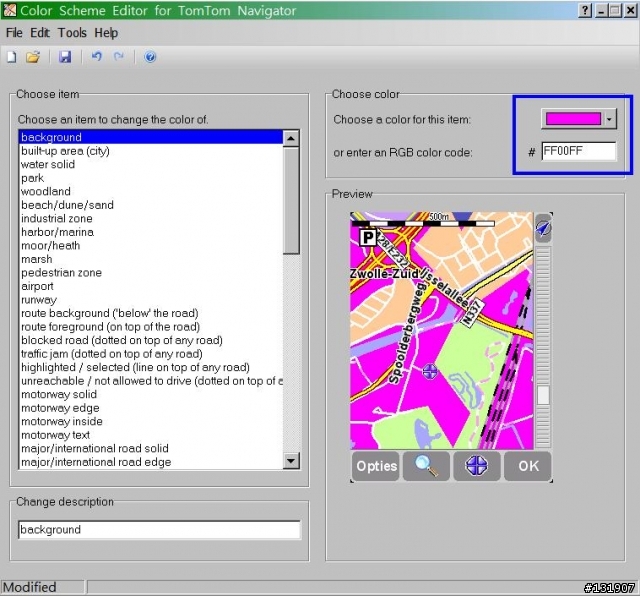Viewport: 640px width, 596px height.
Task: Select 'traffic jam' list item
Action: tap(151, 354)
